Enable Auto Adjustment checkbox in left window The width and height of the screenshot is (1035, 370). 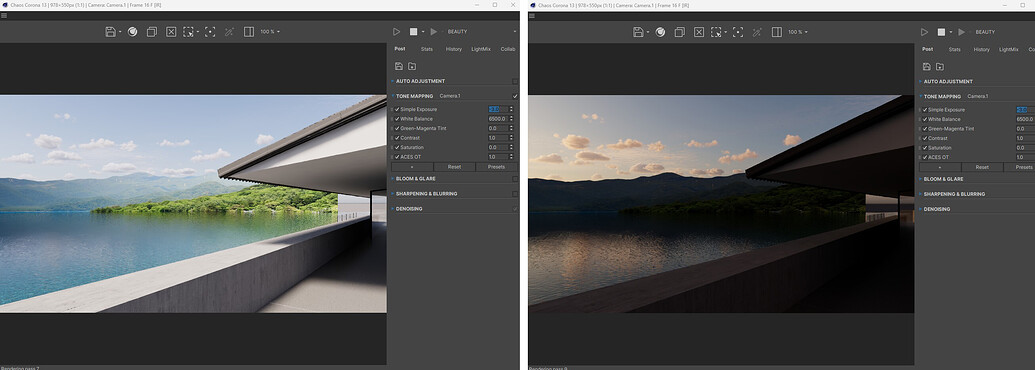tap(515, 81)
